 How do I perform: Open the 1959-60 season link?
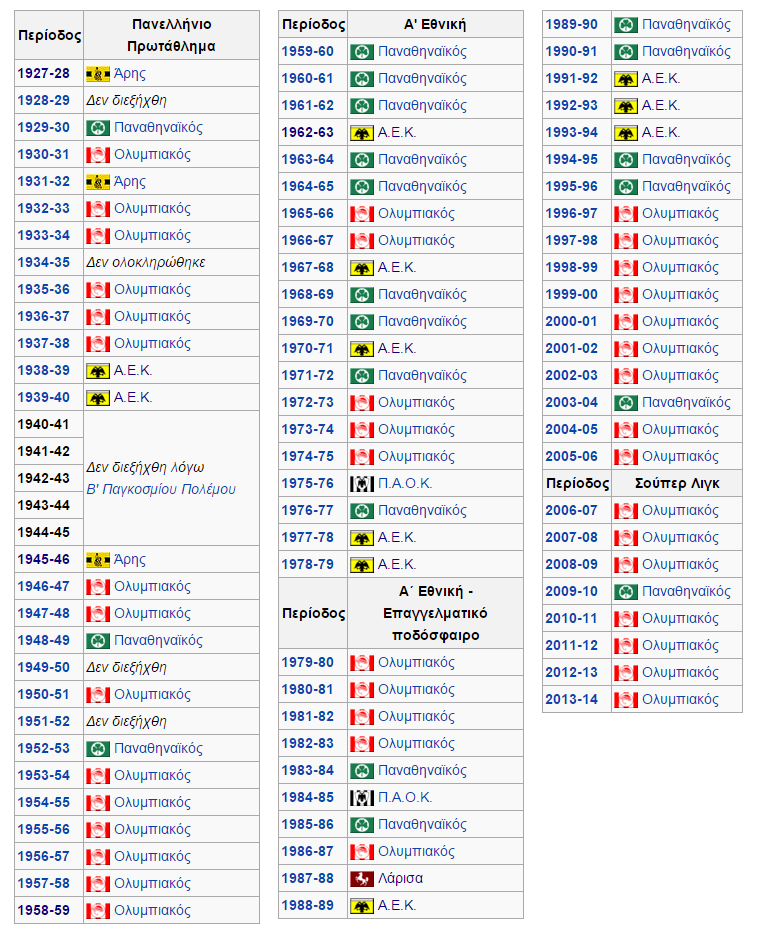pos(307,51)
